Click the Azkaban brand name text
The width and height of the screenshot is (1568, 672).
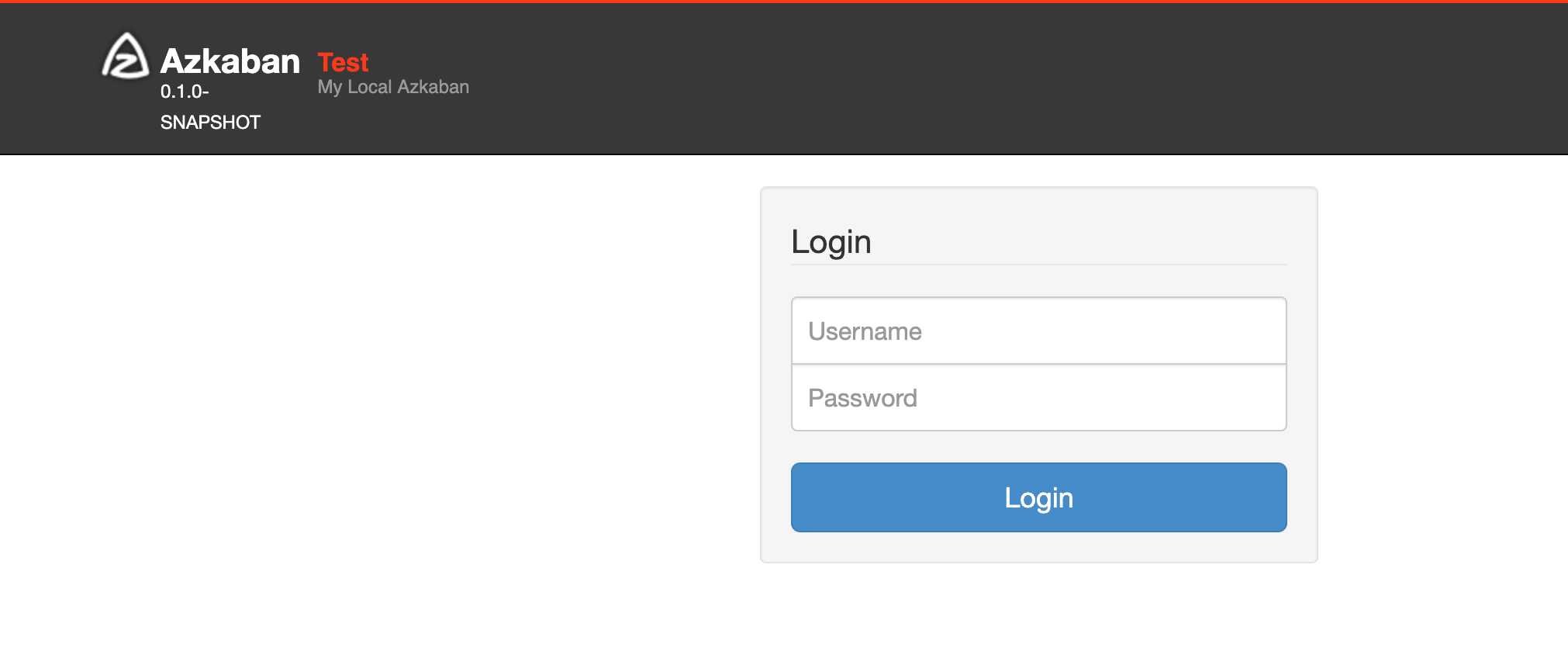[x=230, y=61]
